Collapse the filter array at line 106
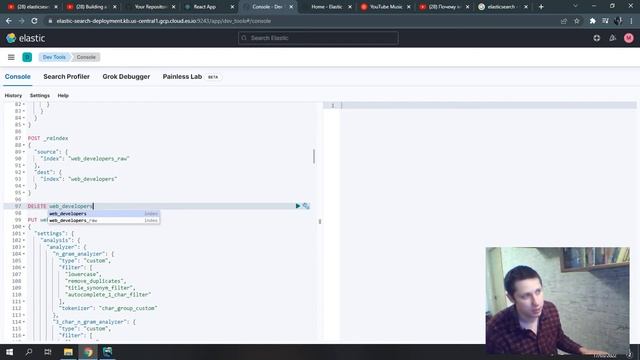This screenshot has height=360, width=640. click(x=24, y=267)
